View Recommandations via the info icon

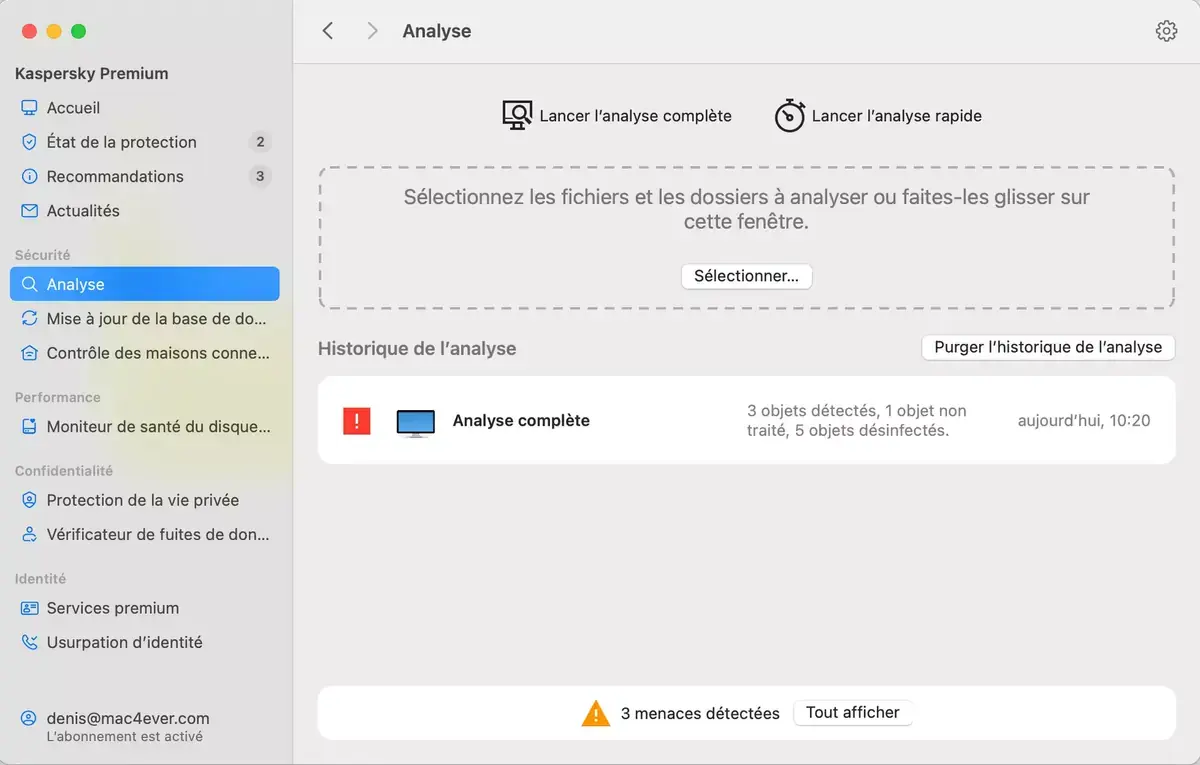click(30, 176)
